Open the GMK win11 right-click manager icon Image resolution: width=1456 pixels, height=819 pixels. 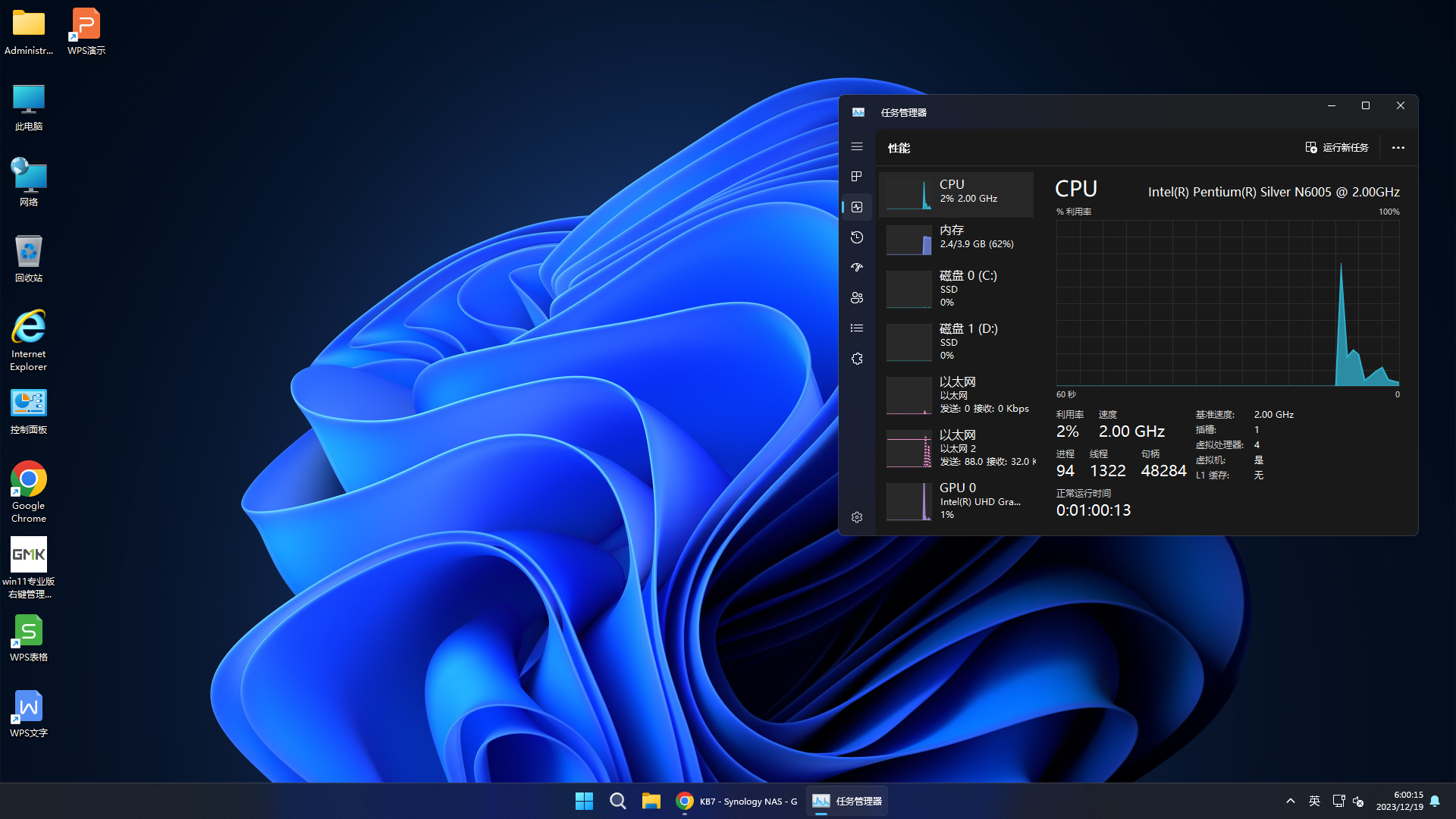pyautogui.click(x=29, y=568)
